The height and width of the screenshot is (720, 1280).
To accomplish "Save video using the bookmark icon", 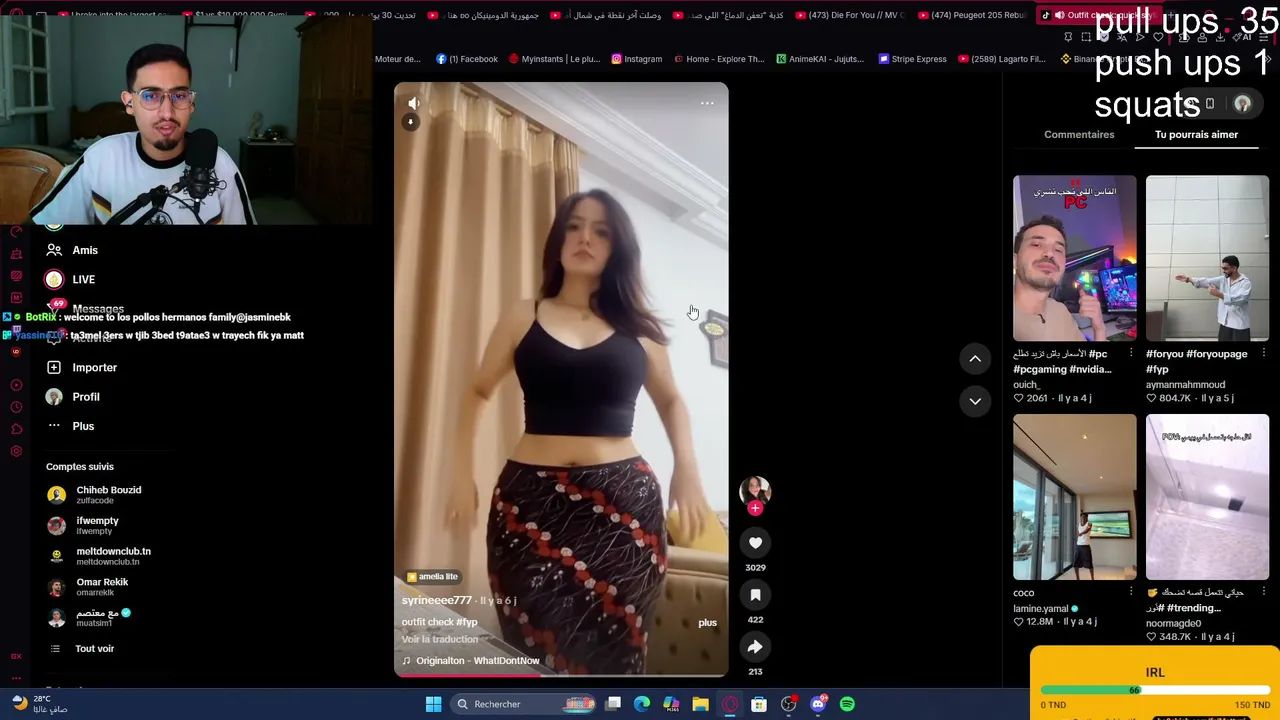I will coord(755,595).
